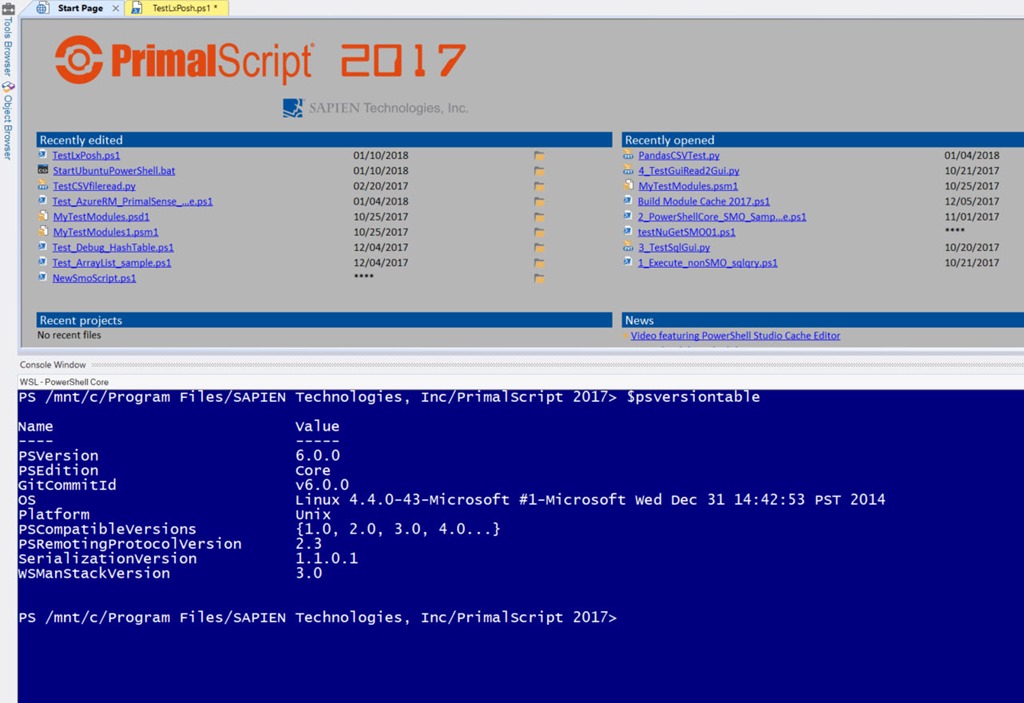The width and height of the screenshot is (1024, 703).
Task: Click the "1.1.0.1" SerializationVersion value
Action: pyautogui.click(x=327, y=559)
